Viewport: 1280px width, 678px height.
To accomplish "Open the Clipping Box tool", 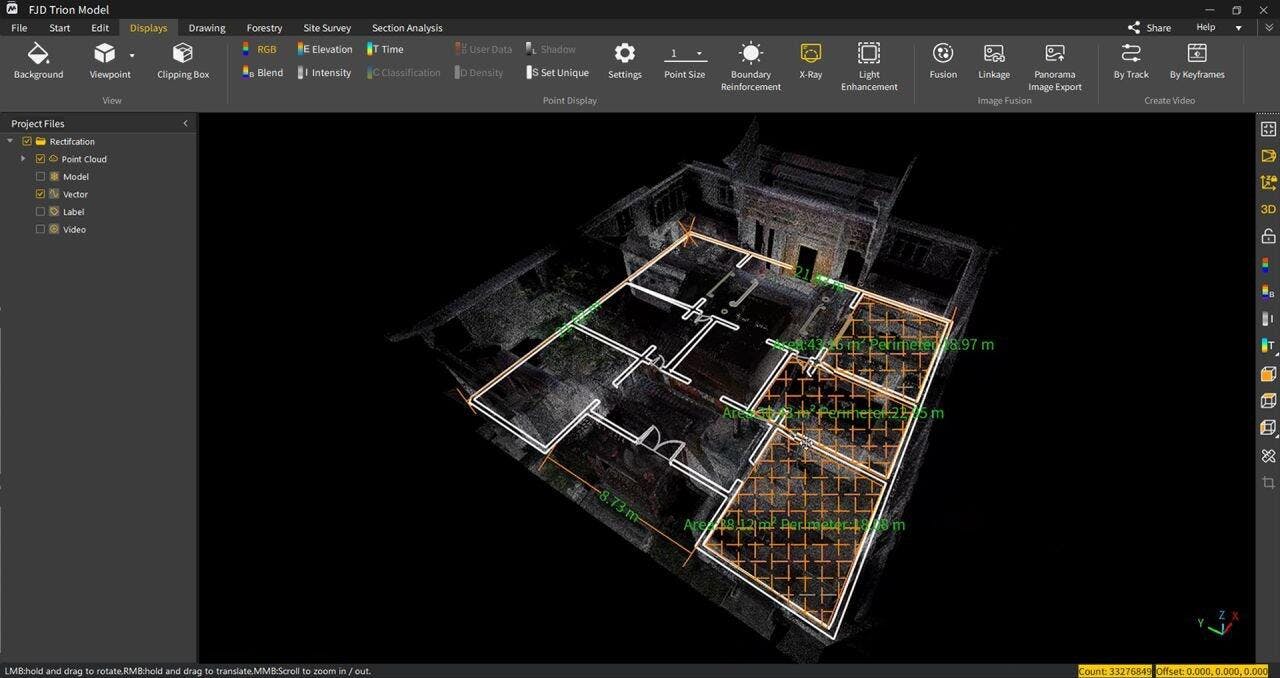I will 182,61.
